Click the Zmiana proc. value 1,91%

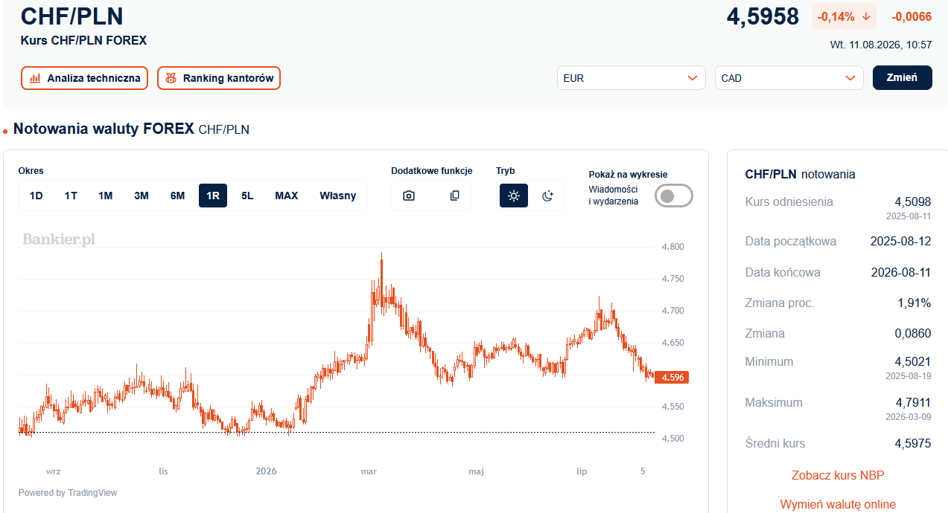[x=914, y=303]
